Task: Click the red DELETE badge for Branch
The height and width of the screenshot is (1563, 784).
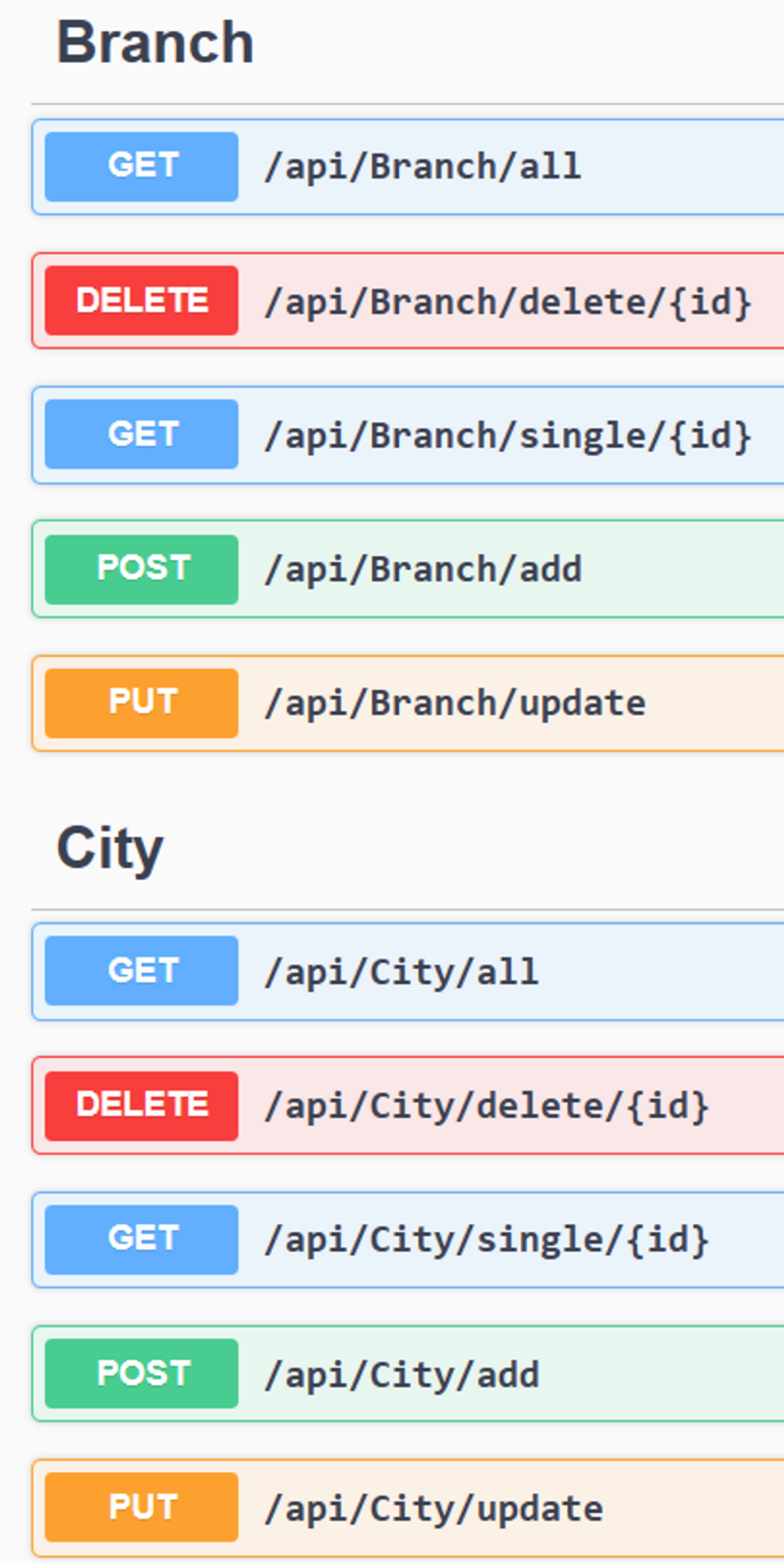Action: [x=142, y=301]
